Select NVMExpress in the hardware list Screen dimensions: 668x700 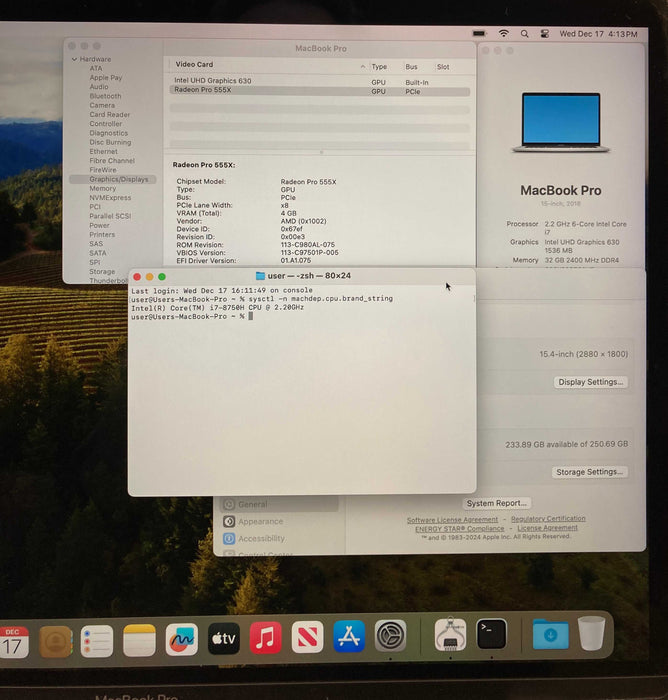coord(110,198)
